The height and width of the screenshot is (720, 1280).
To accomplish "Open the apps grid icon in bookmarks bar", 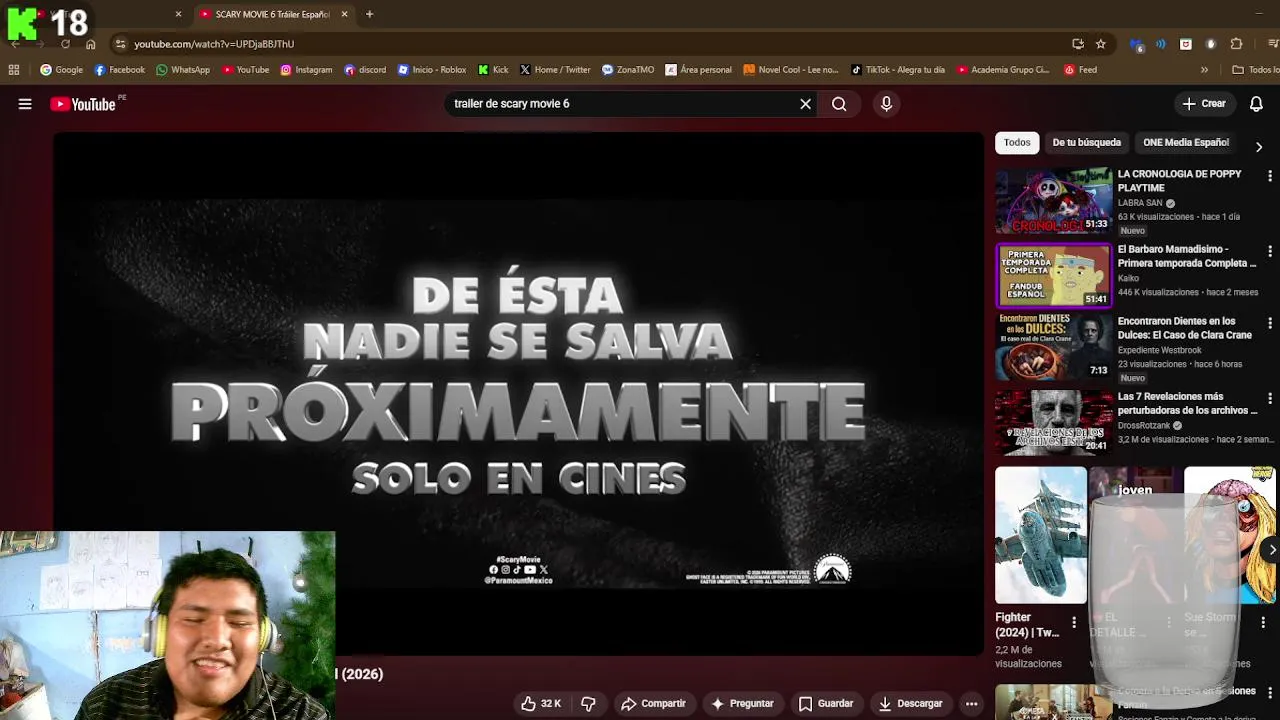I will click(x=14, y=70).
